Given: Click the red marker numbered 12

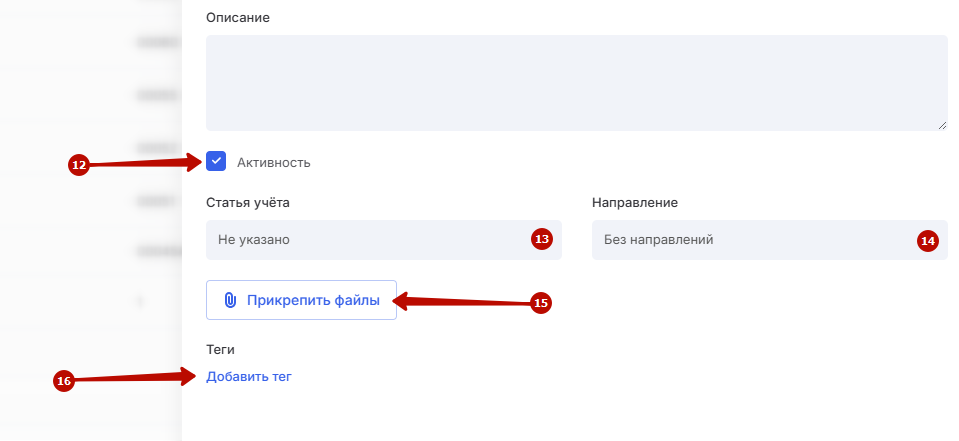Looking at the screenshot, I should 79,165.
